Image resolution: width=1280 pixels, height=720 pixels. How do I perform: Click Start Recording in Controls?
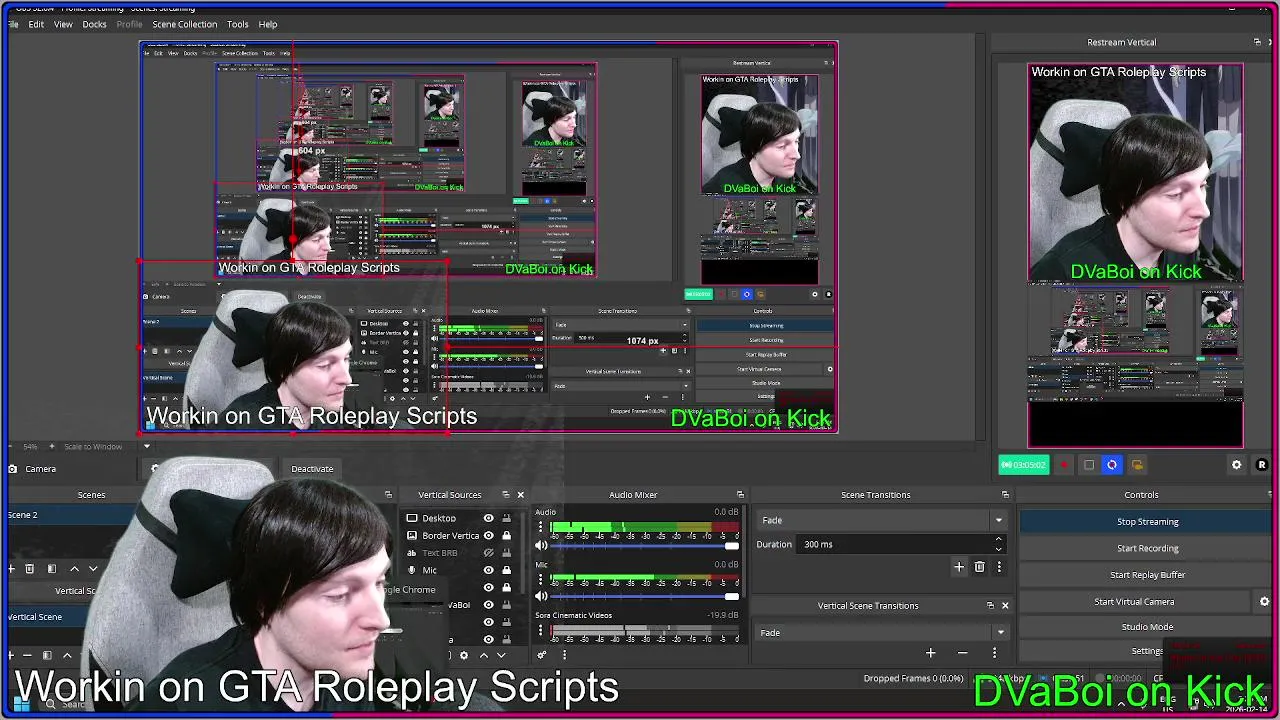coord(1147,548)
